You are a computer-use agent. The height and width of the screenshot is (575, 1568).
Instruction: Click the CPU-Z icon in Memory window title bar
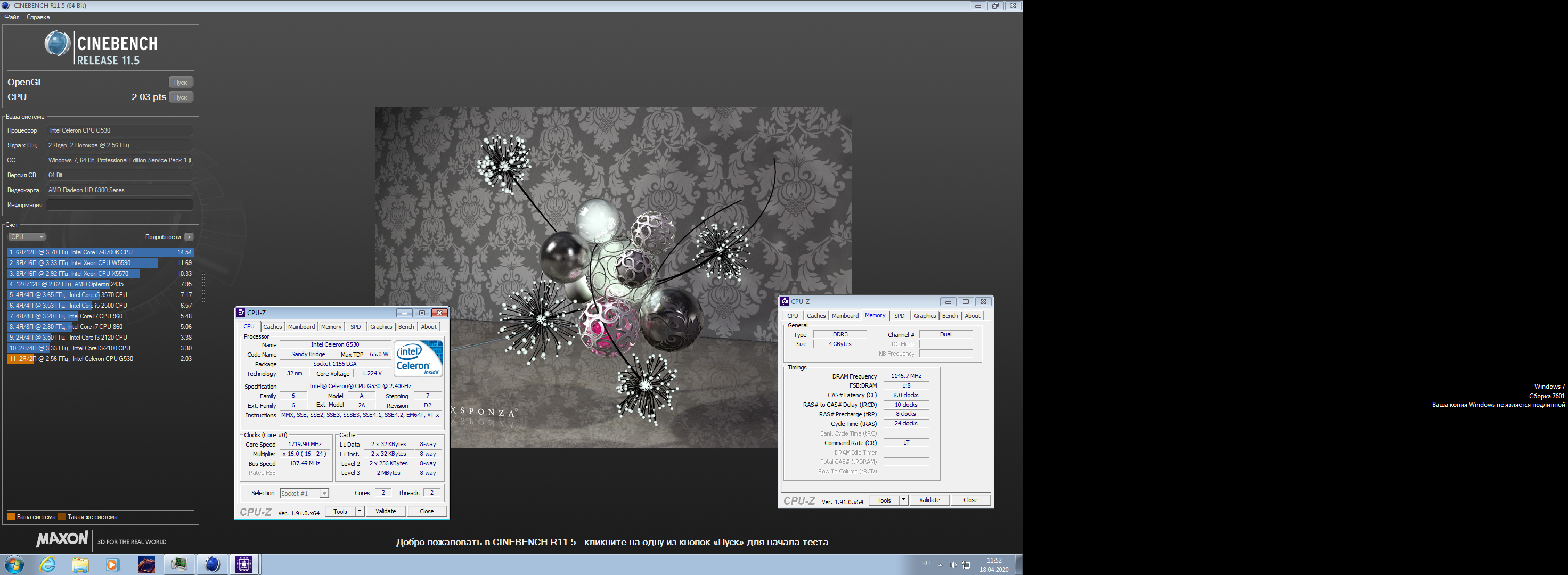point(785,301)
